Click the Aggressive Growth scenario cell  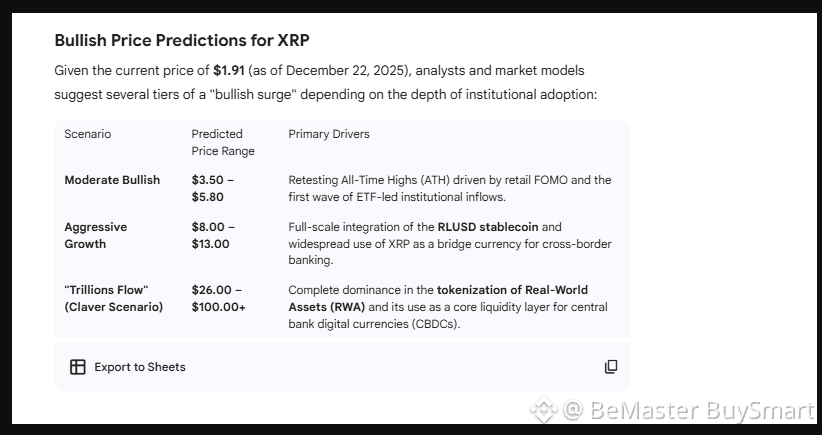96,235
